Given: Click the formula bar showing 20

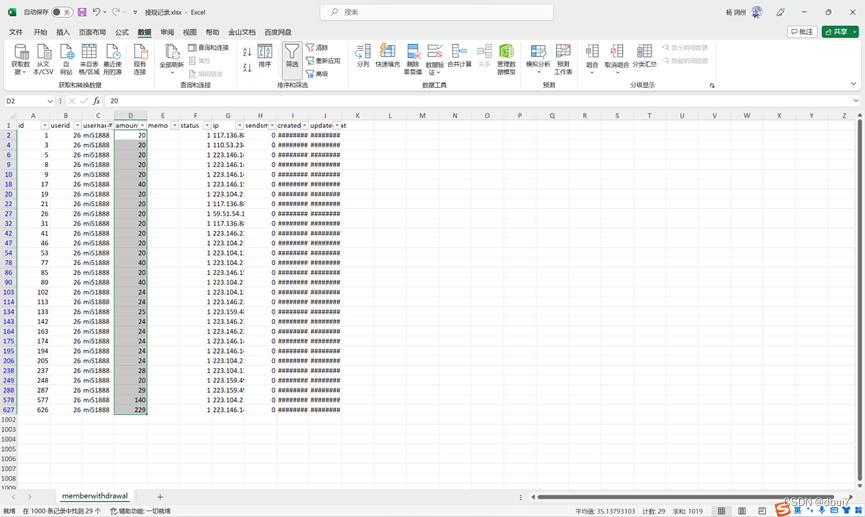Looking at the screenshot, I should point(477,101).
